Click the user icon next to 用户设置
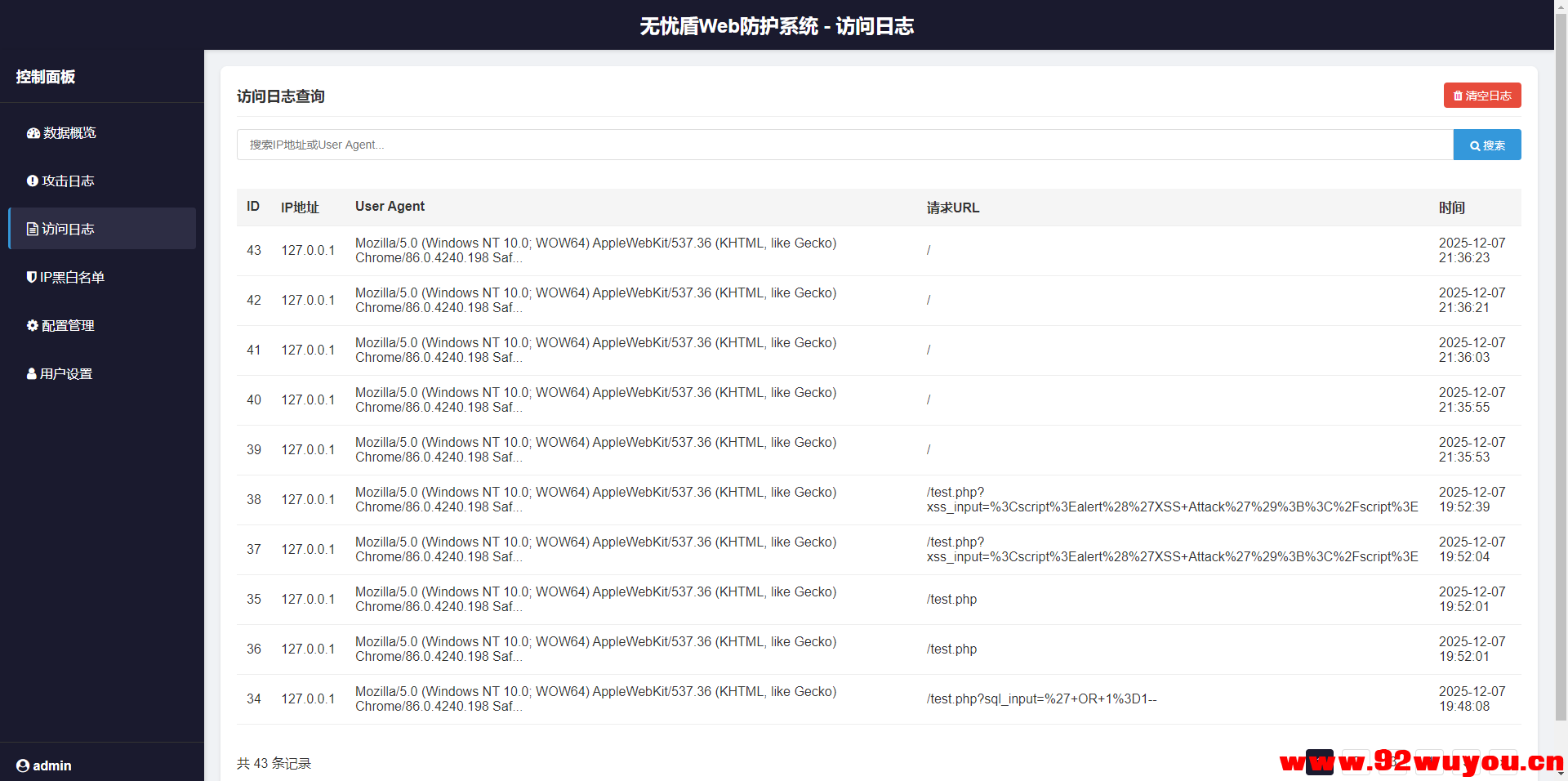1568x781 pixels. [32, 373]
